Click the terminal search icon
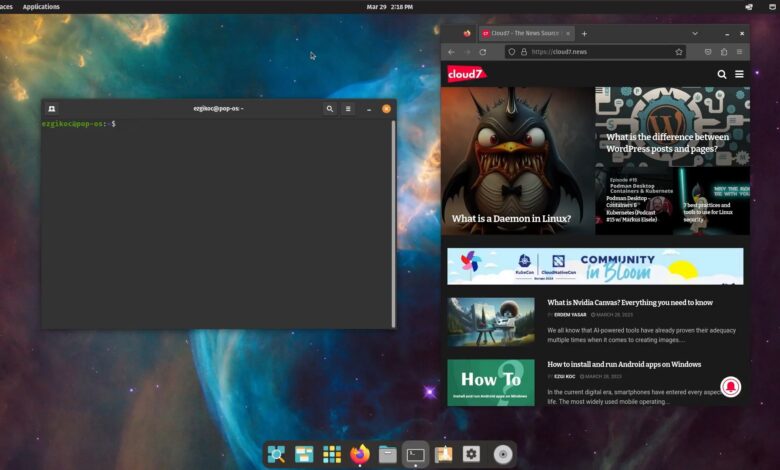This screenshot has width=780, height=470. (329, 108)
